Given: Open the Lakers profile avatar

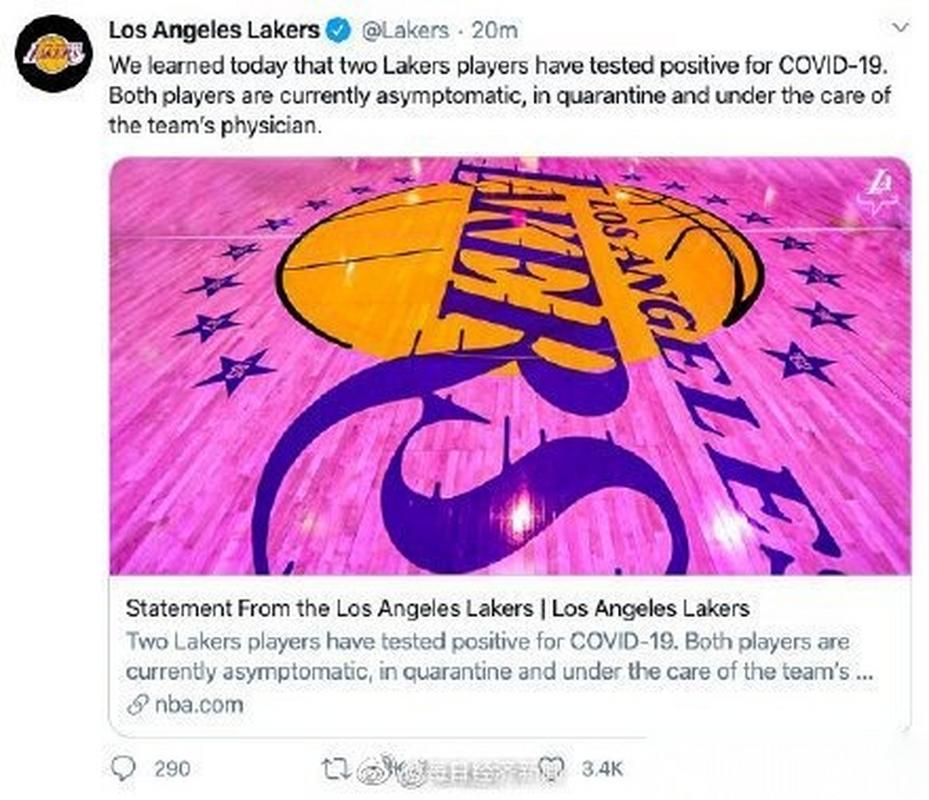Looking at the screenshot, I should [x=54, y=54].
